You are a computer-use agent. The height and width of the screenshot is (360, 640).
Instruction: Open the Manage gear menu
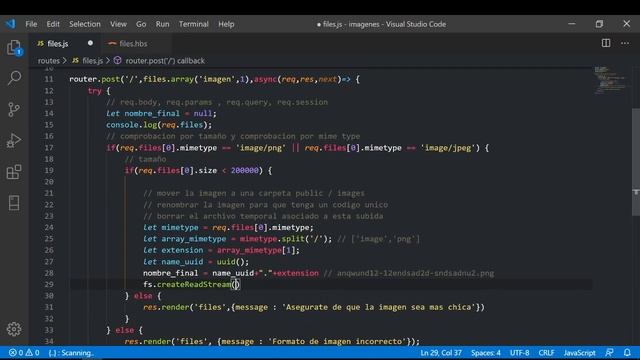14,329
